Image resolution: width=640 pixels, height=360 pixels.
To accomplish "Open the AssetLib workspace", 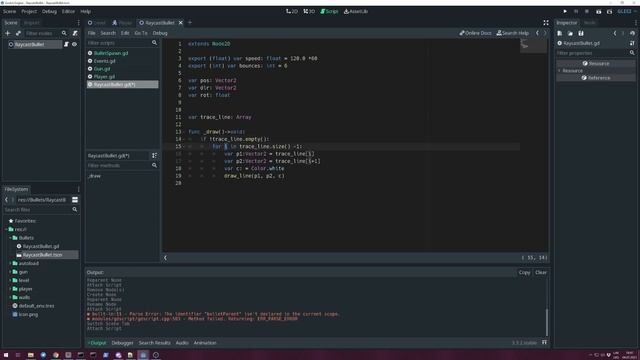I will click(356, 11).
